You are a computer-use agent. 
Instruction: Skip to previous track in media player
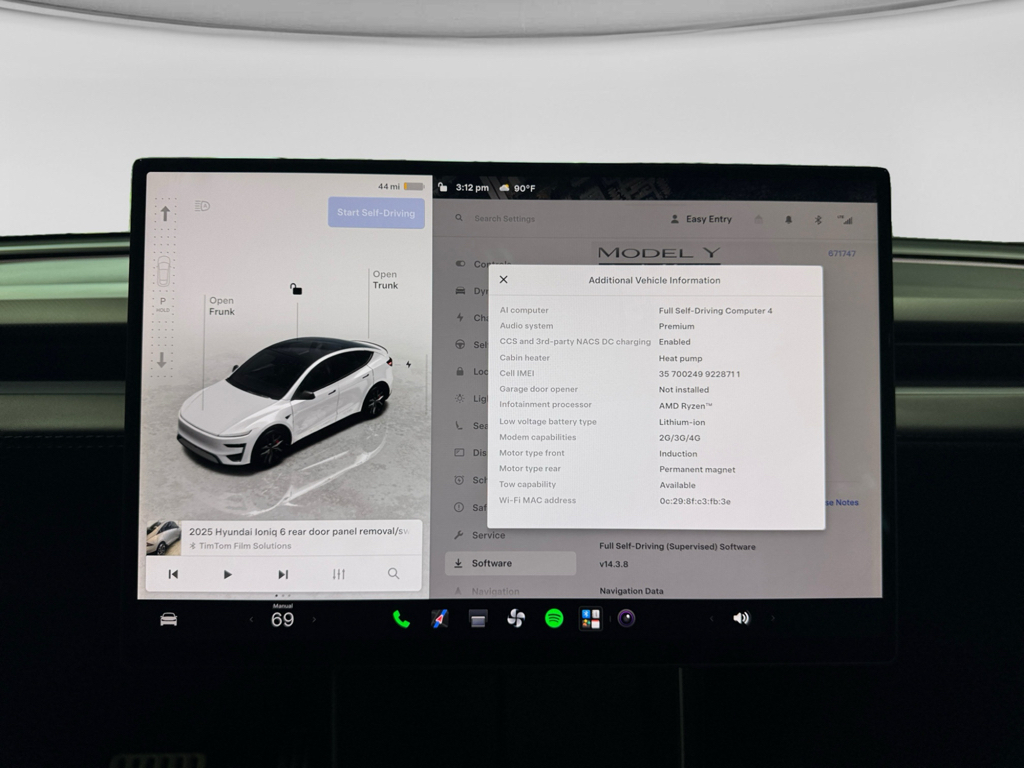coord(173,574)
